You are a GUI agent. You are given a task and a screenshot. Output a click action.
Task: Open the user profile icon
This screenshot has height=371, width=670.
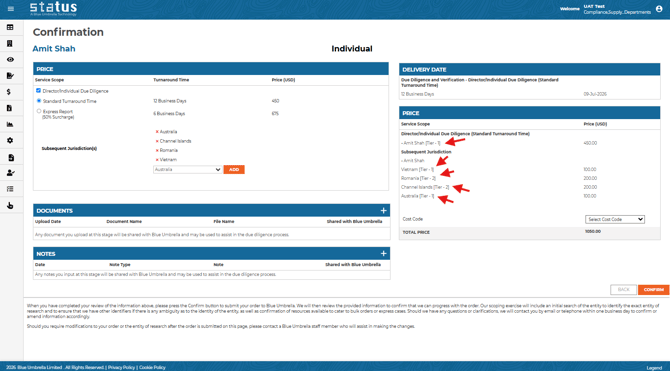coord(659,9)
